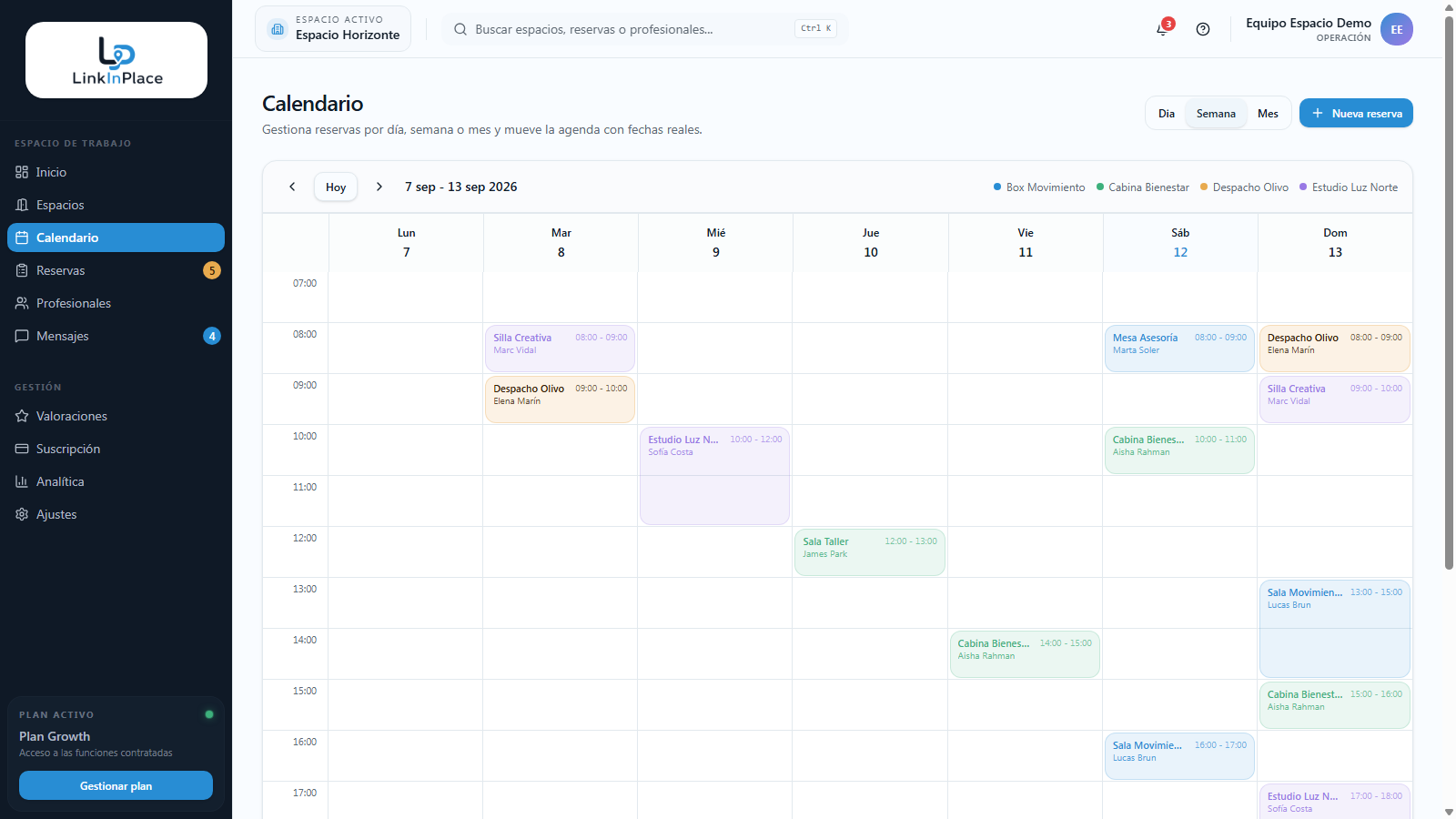
Task: Click the Analítica chart icon
Action: (22, 481)
